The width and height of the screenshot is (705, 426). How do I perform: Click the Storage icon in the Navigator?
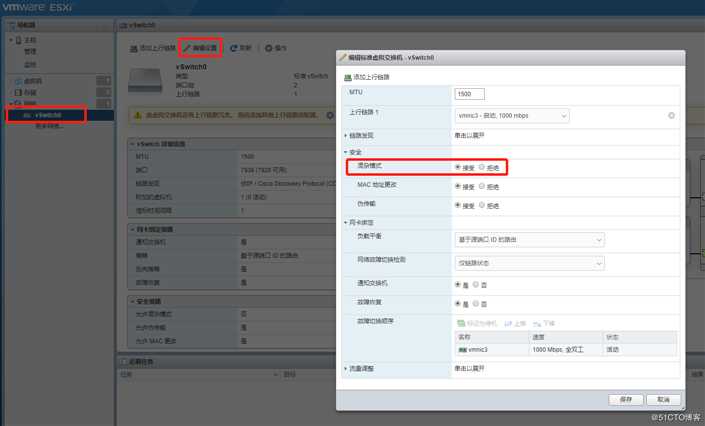(x=18, y=92)
